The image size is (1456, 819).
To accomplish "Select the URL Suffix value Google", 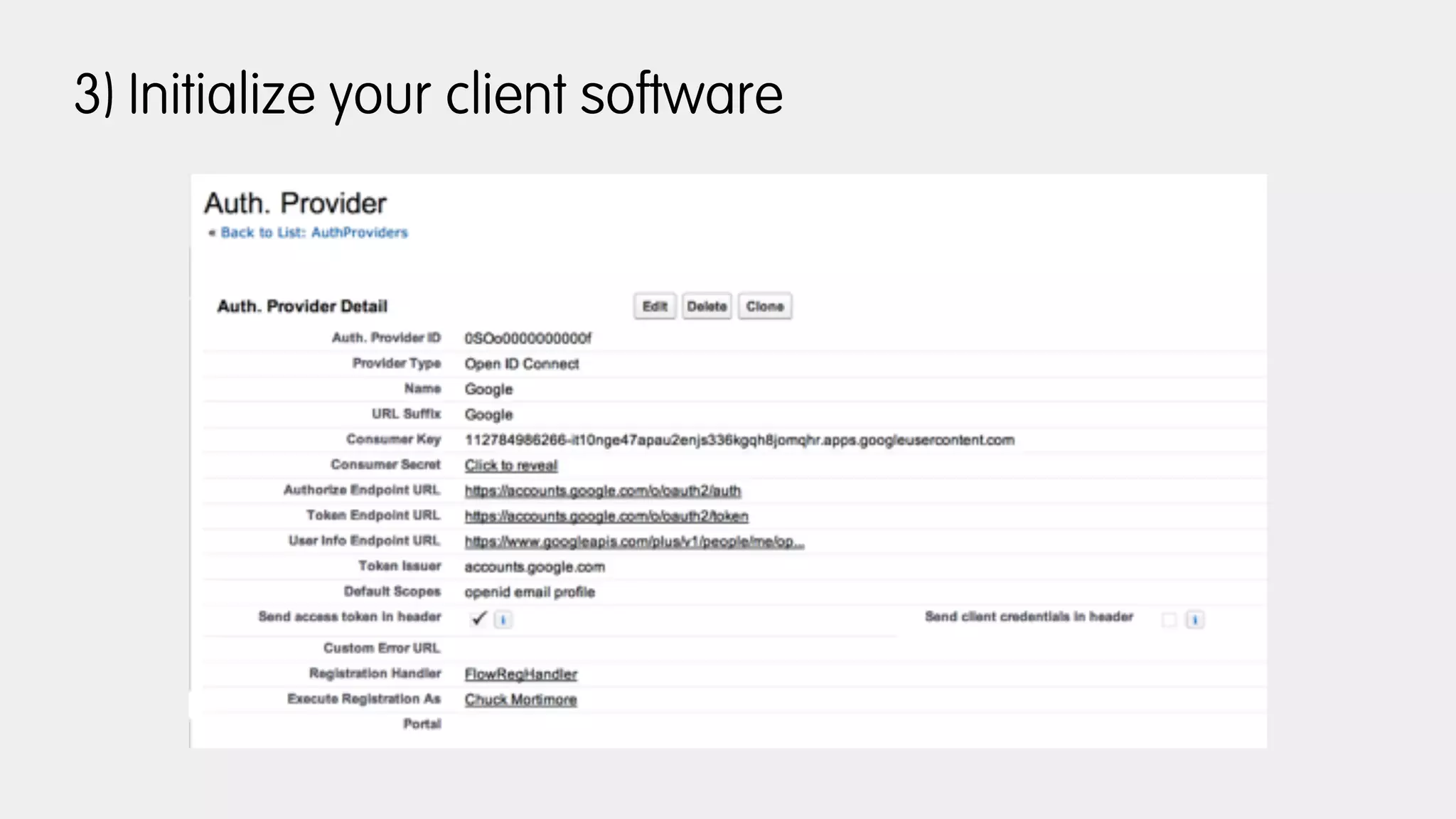I will tap(488, 414).
